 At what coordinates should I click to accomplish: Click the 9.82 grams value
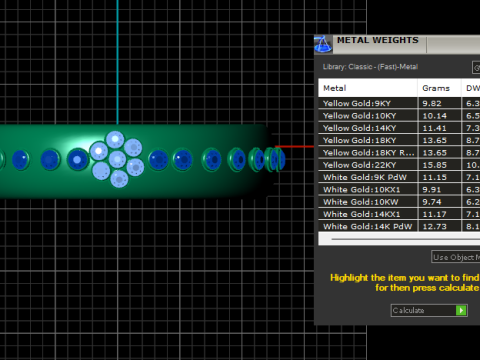click(x=432, y=103)
